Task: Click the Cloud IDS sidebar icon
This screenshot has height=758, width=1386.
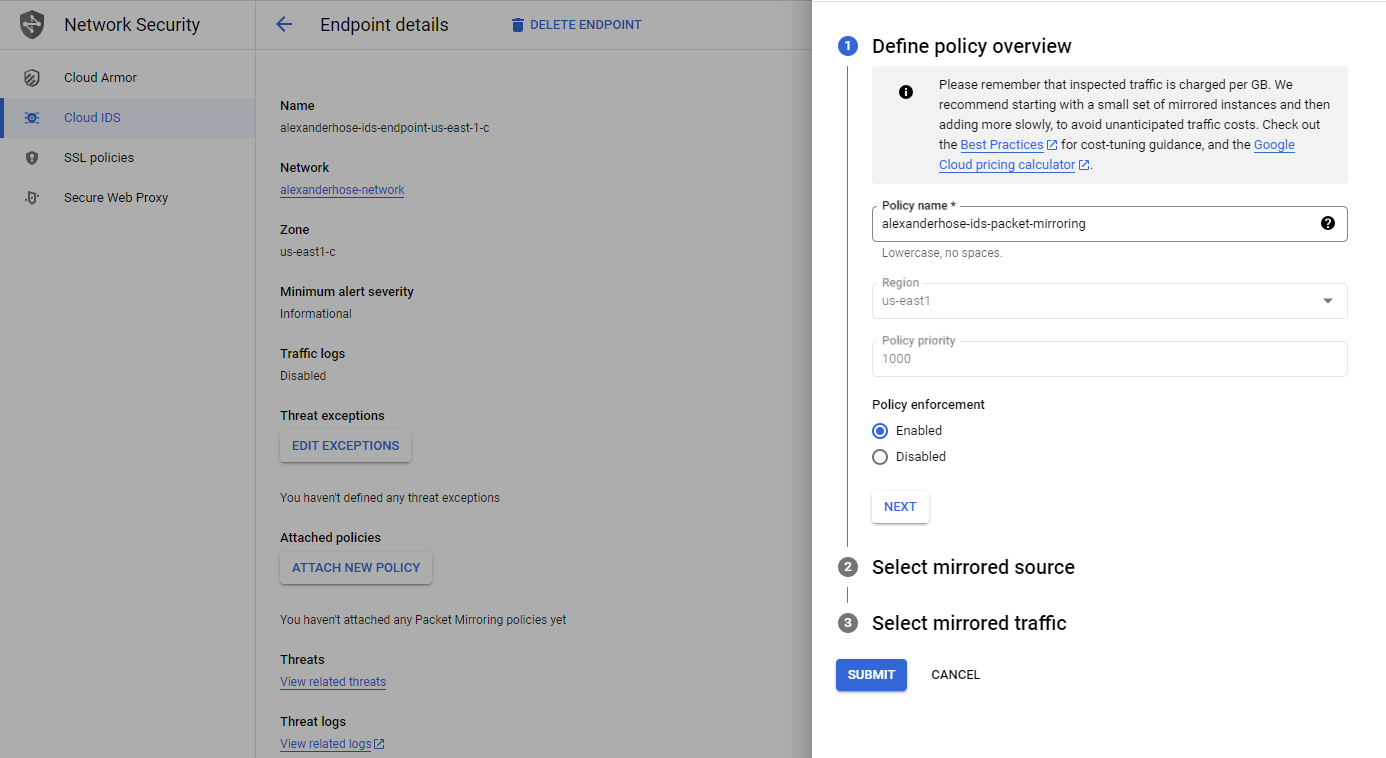Action: 32,118
